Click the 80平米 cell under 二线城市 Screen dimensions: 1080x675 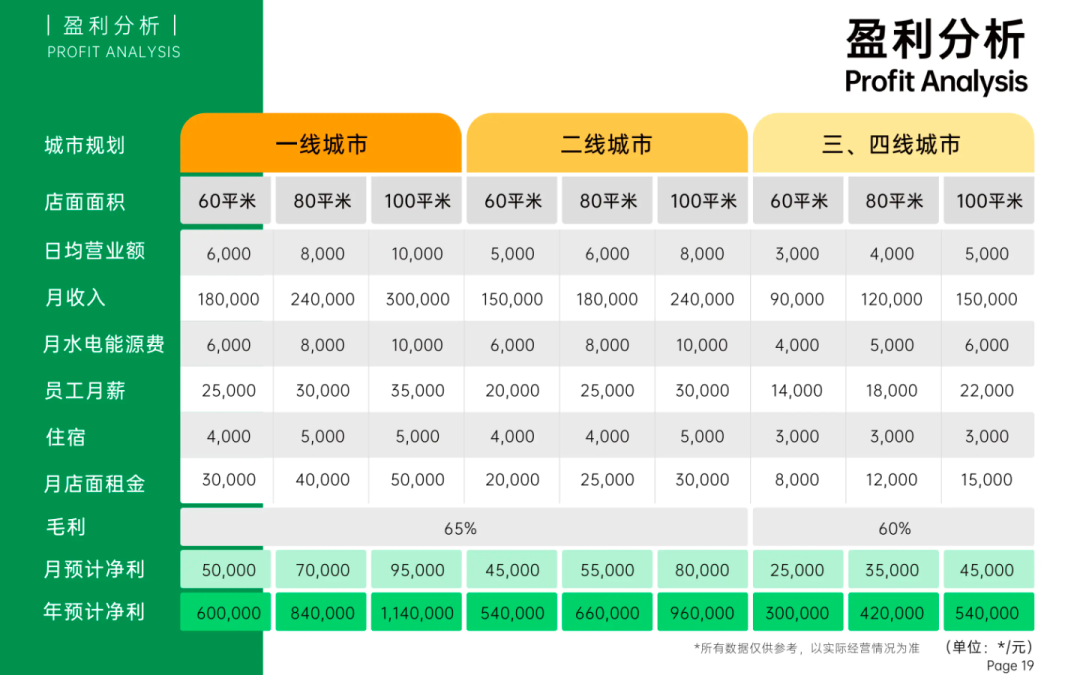point(607,200)
